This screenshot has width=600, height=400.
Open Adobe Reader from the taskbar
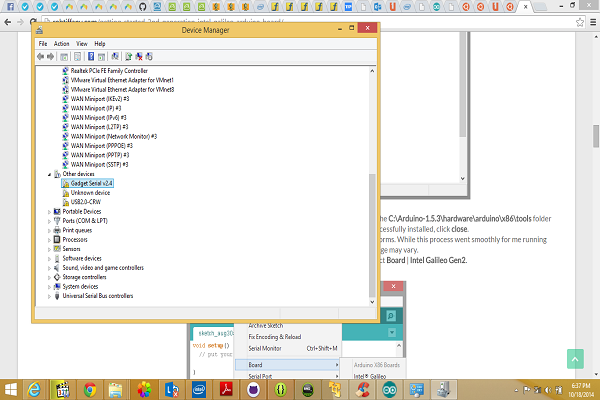click(x=226, y=390)
